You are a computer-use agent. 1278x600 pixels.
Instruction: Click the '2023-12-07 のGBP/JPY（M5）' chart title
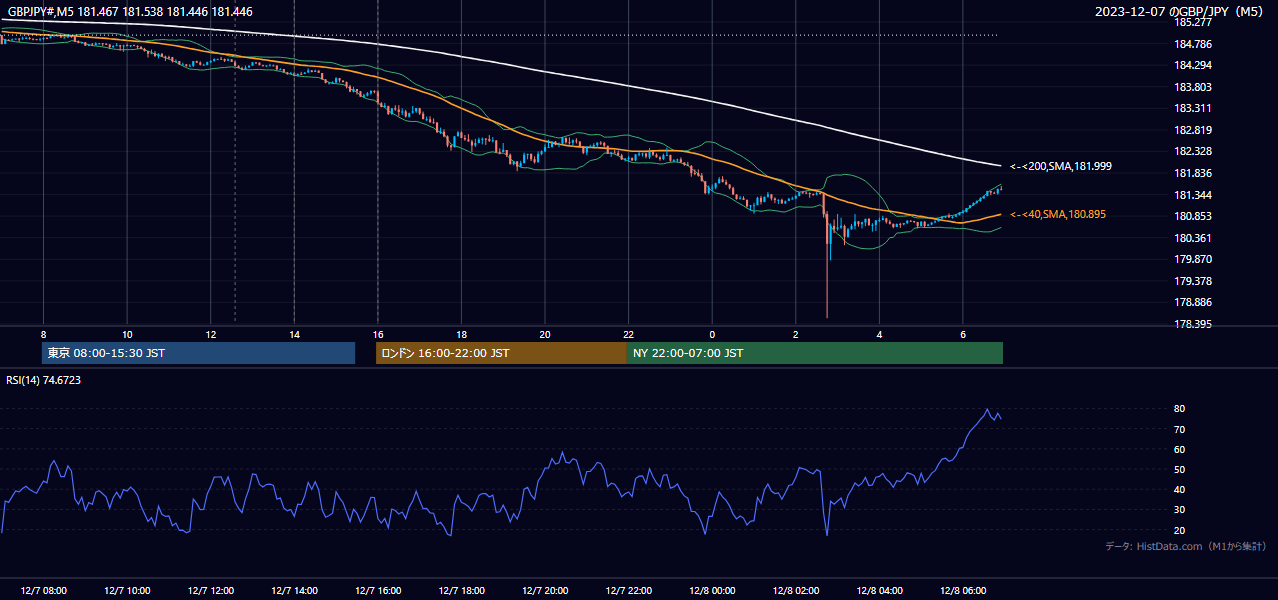pyautogui.click(x=1181, y=12)
